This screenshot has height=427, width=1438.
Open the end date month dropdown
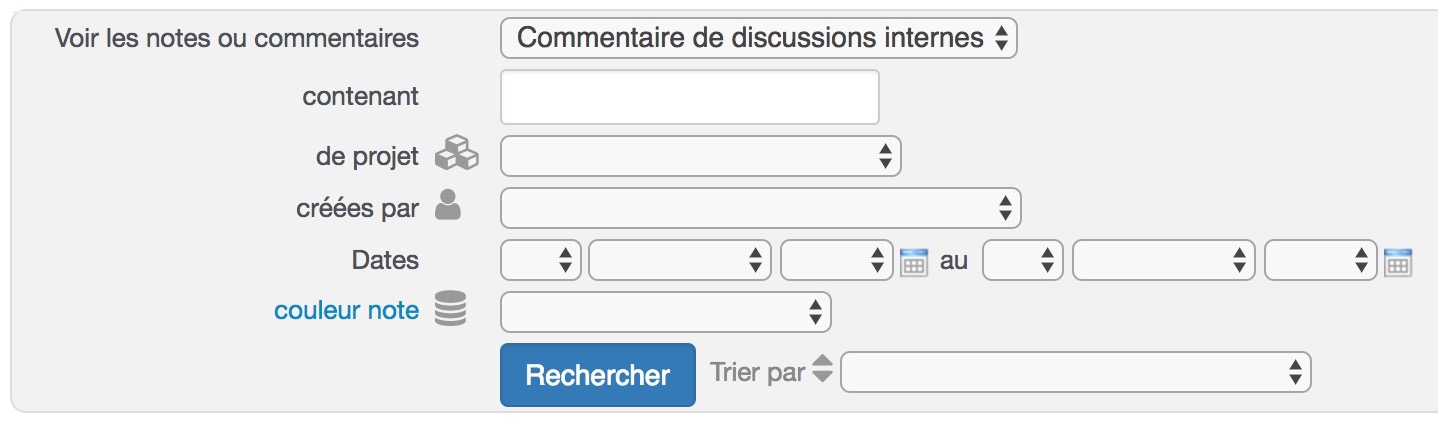click(x=1163, y=260)
